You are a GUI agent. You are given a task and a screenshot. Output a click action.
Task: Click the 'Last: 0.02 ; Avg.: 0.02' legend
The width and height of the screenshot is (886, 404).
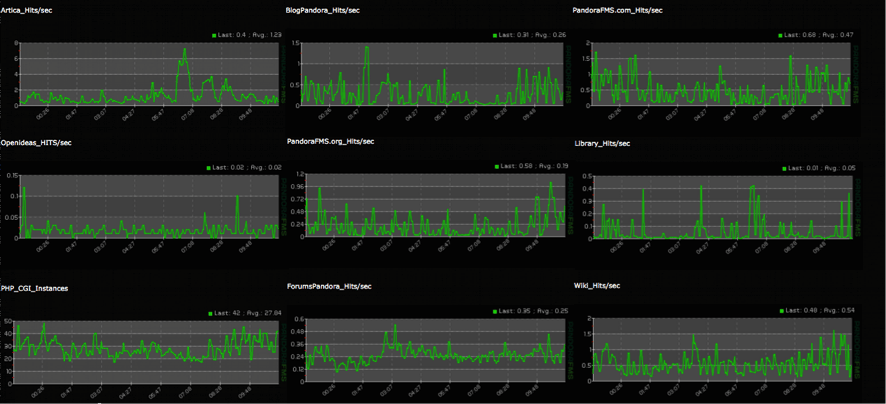point(246,168)
